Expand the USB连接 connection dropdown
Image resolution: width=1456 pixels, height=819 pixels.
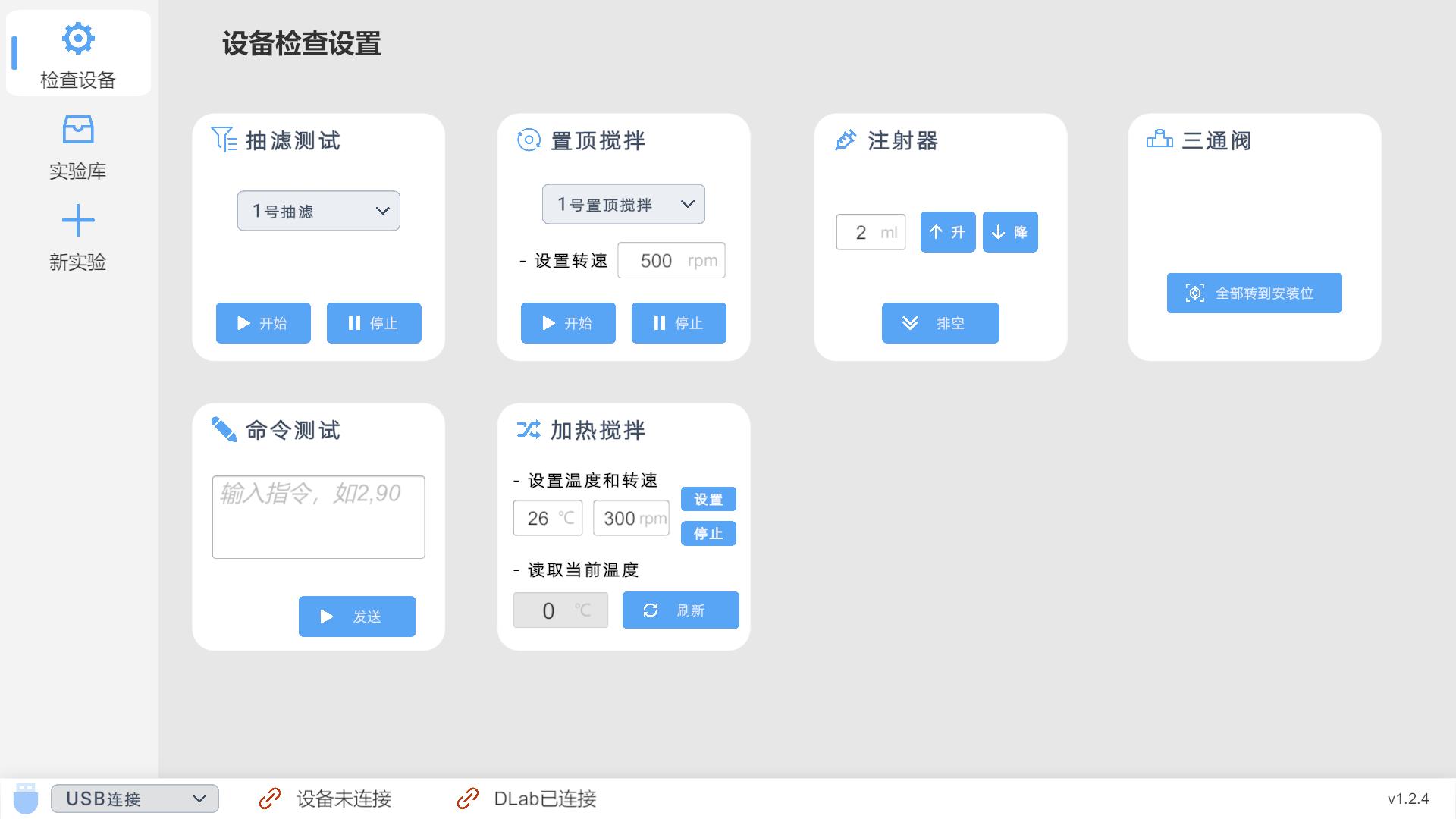coord(134,798)
